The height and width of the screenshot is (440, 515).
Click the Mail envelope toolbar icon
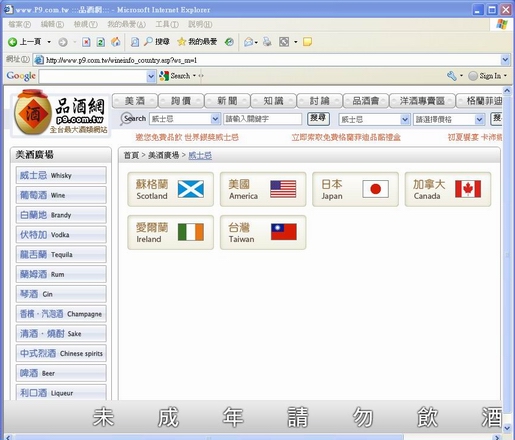(x=249, y=42)
